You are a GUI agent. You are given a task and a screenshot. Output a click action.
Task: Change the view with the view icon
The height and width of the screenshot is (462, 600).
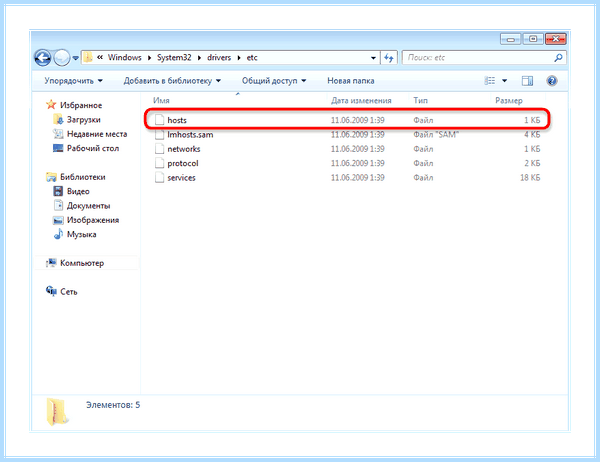pyautogui.click(x=490, y=81)
